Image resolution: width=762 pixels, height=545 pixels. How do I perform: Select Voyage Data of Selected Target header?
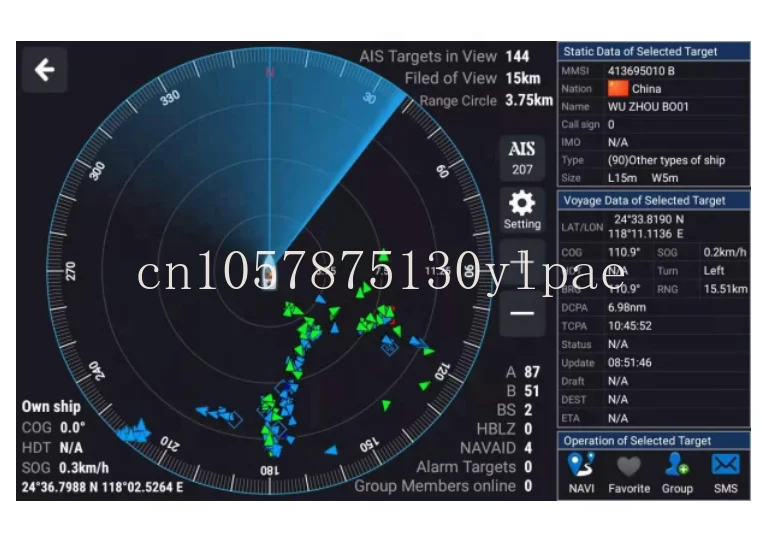coord(654,200)
